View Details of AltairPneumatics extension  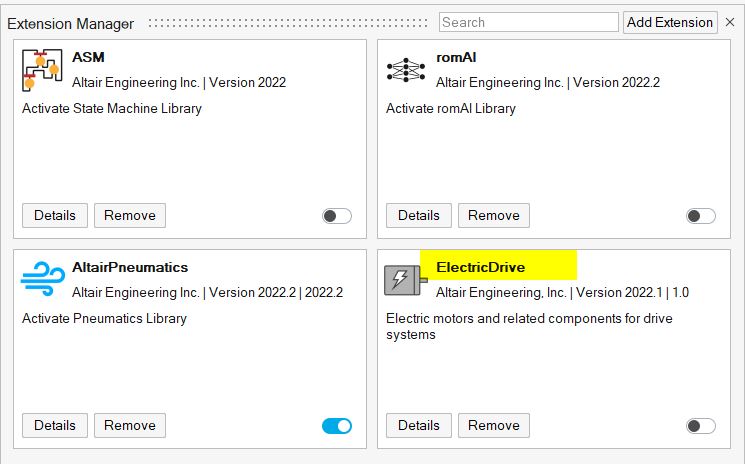(x=55, y=425)
